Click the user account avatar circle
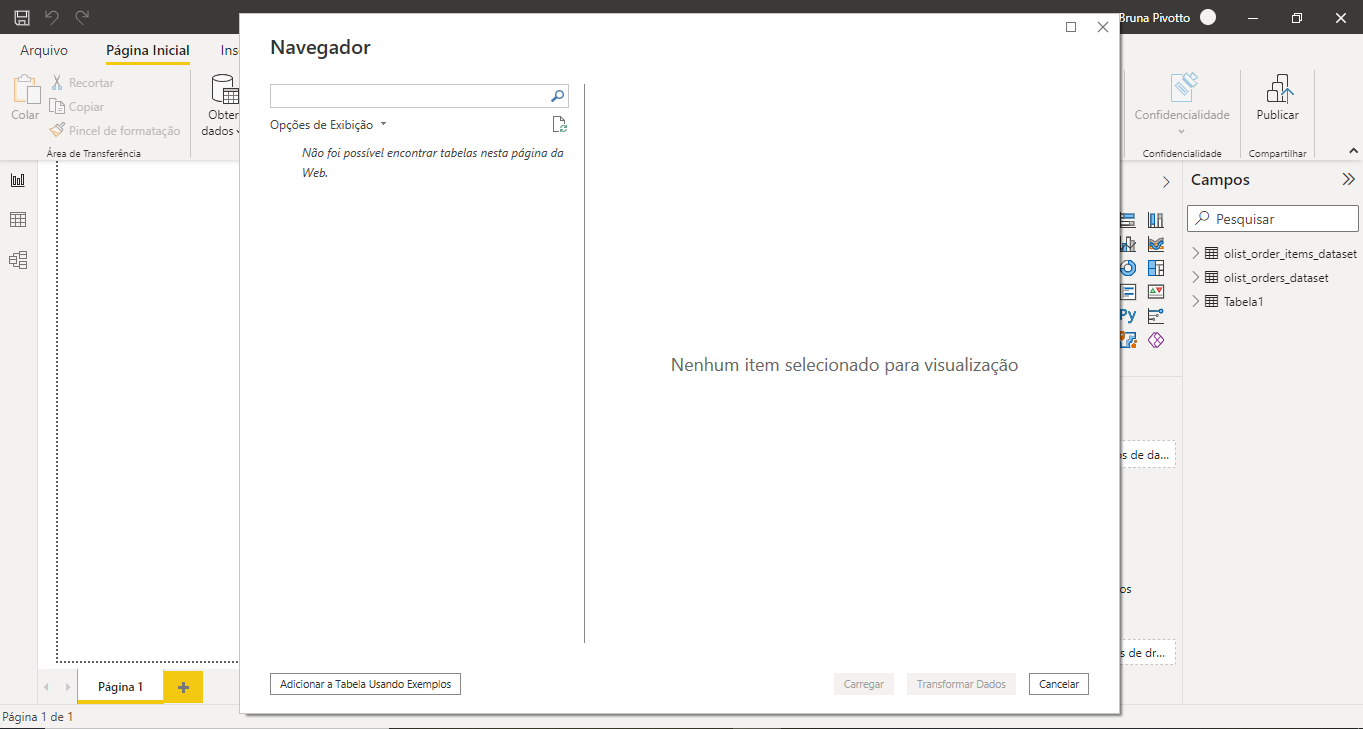This screenshot has height=729, width=1363. click(1208, 17)
